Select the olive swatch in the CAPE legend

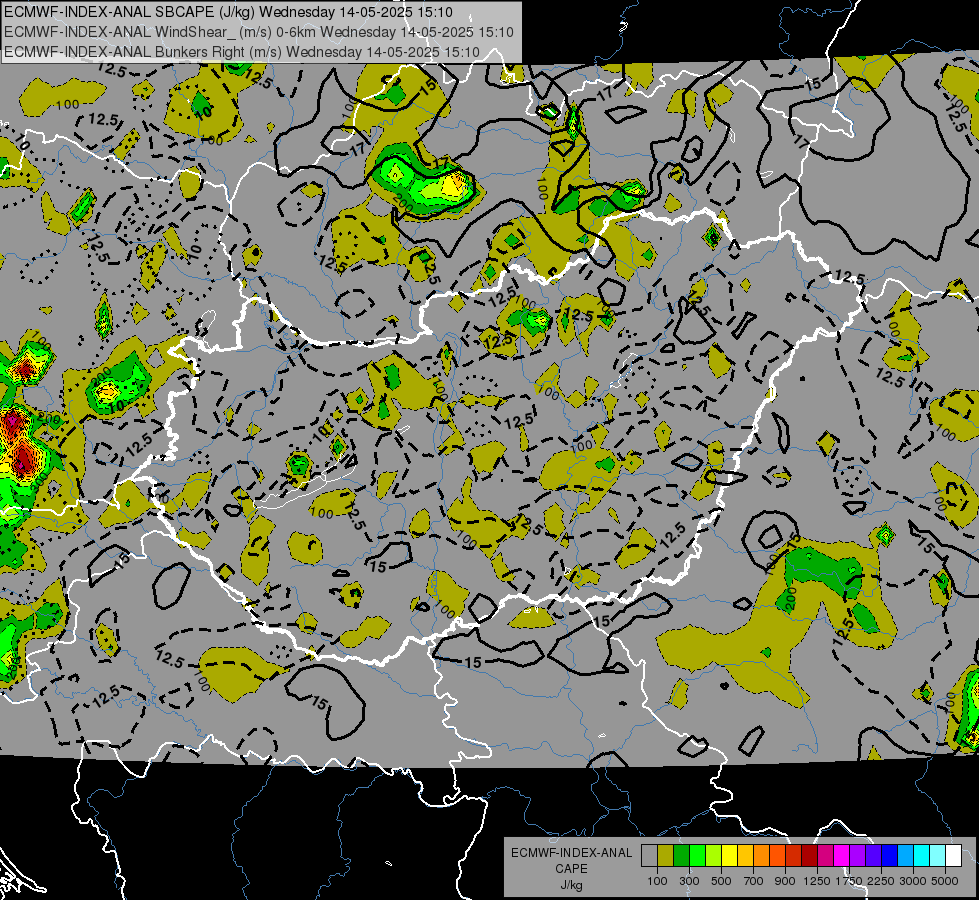[666, 855]
